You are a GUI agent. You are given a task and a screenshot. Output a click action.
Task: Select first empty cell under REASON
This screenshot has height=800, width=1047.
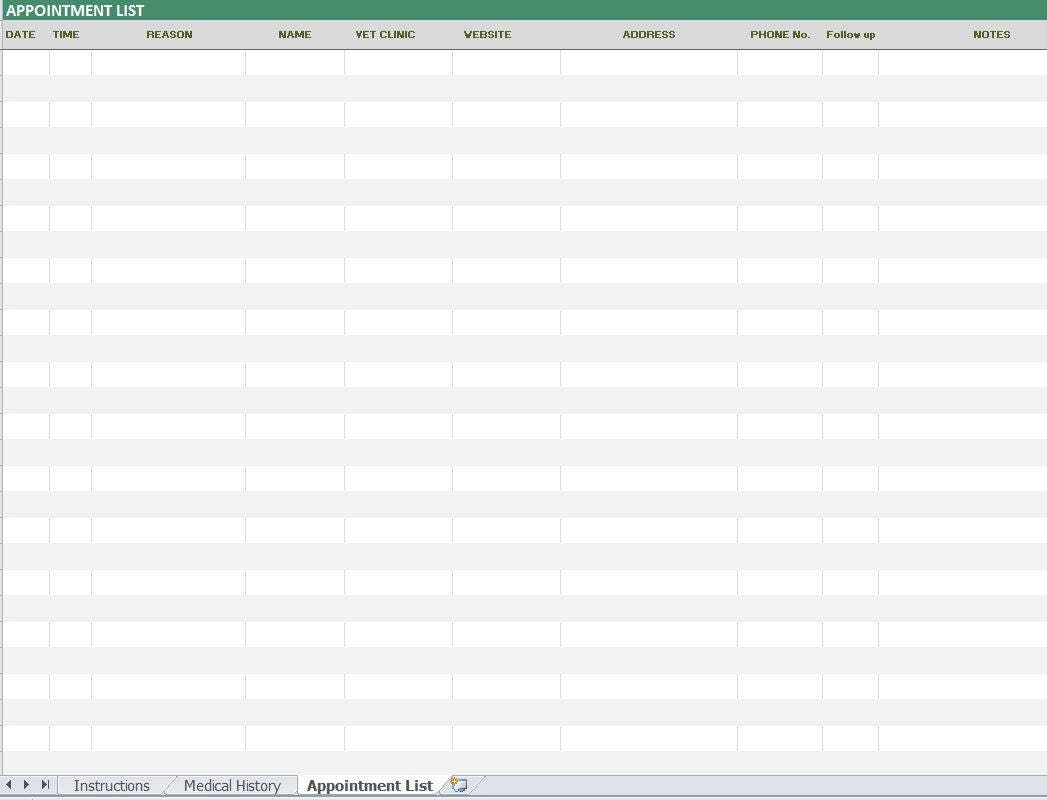tap(168, 63)
